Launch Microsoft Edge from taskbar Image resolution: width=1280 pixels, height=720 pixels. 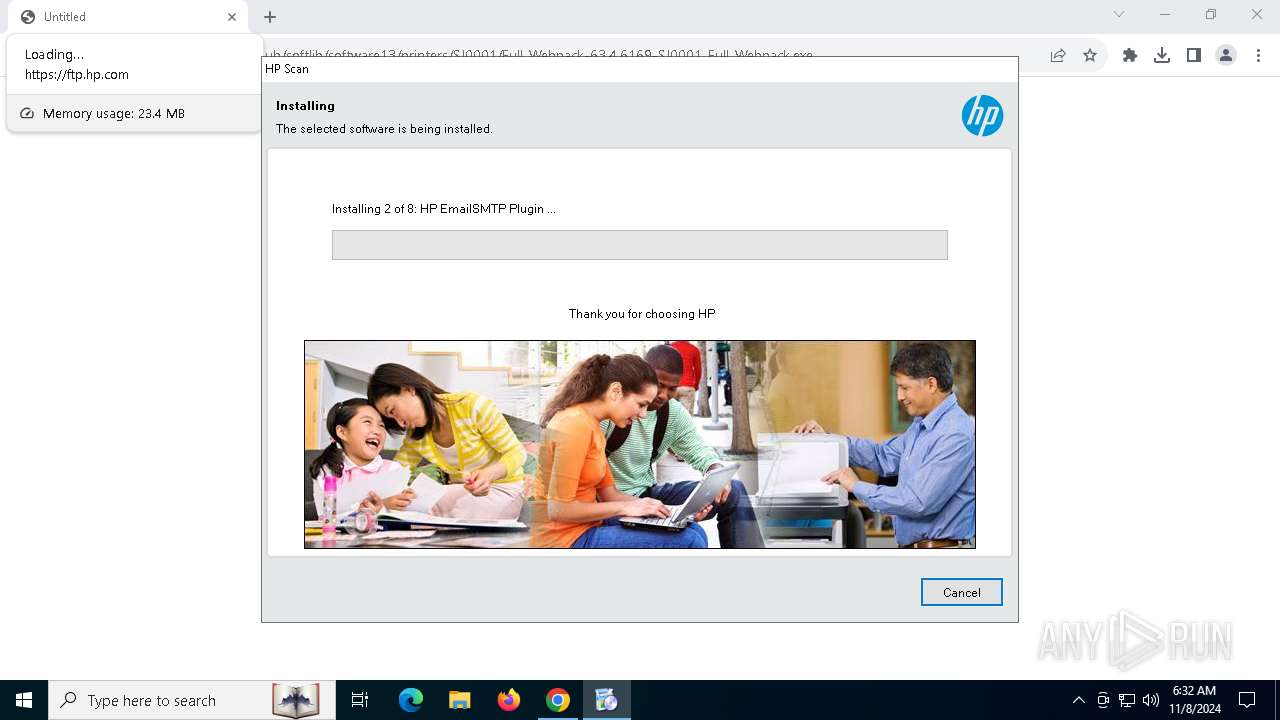[411, 700]
